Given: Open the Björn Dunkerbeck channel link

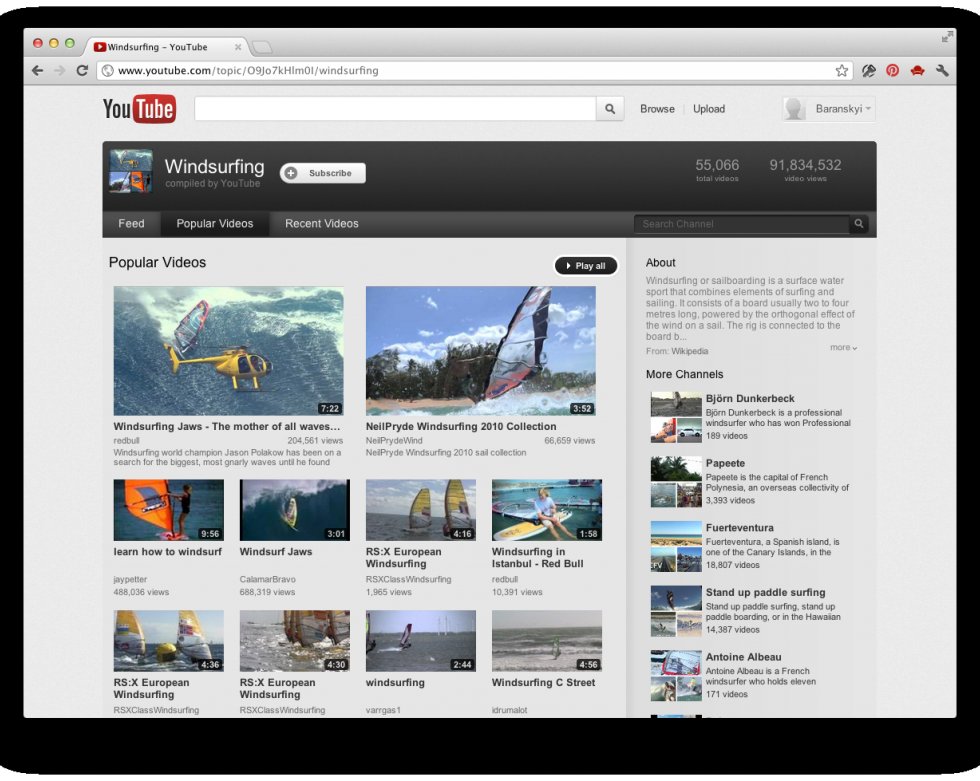Looking at the screenshot, I should pos(750,399).
